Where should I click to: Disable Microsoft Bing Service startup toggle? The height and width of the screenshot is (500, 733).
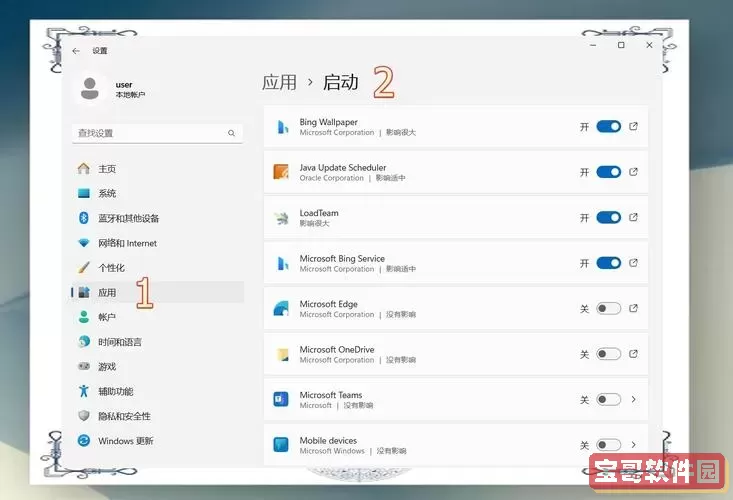coord(609,263)
